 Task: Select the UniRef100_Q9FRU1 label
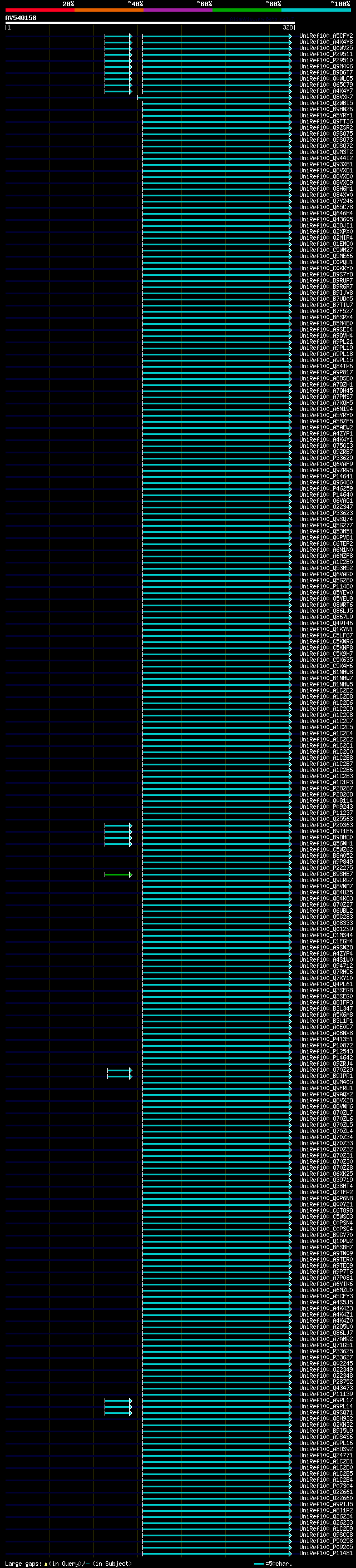tap(326, 1089)
